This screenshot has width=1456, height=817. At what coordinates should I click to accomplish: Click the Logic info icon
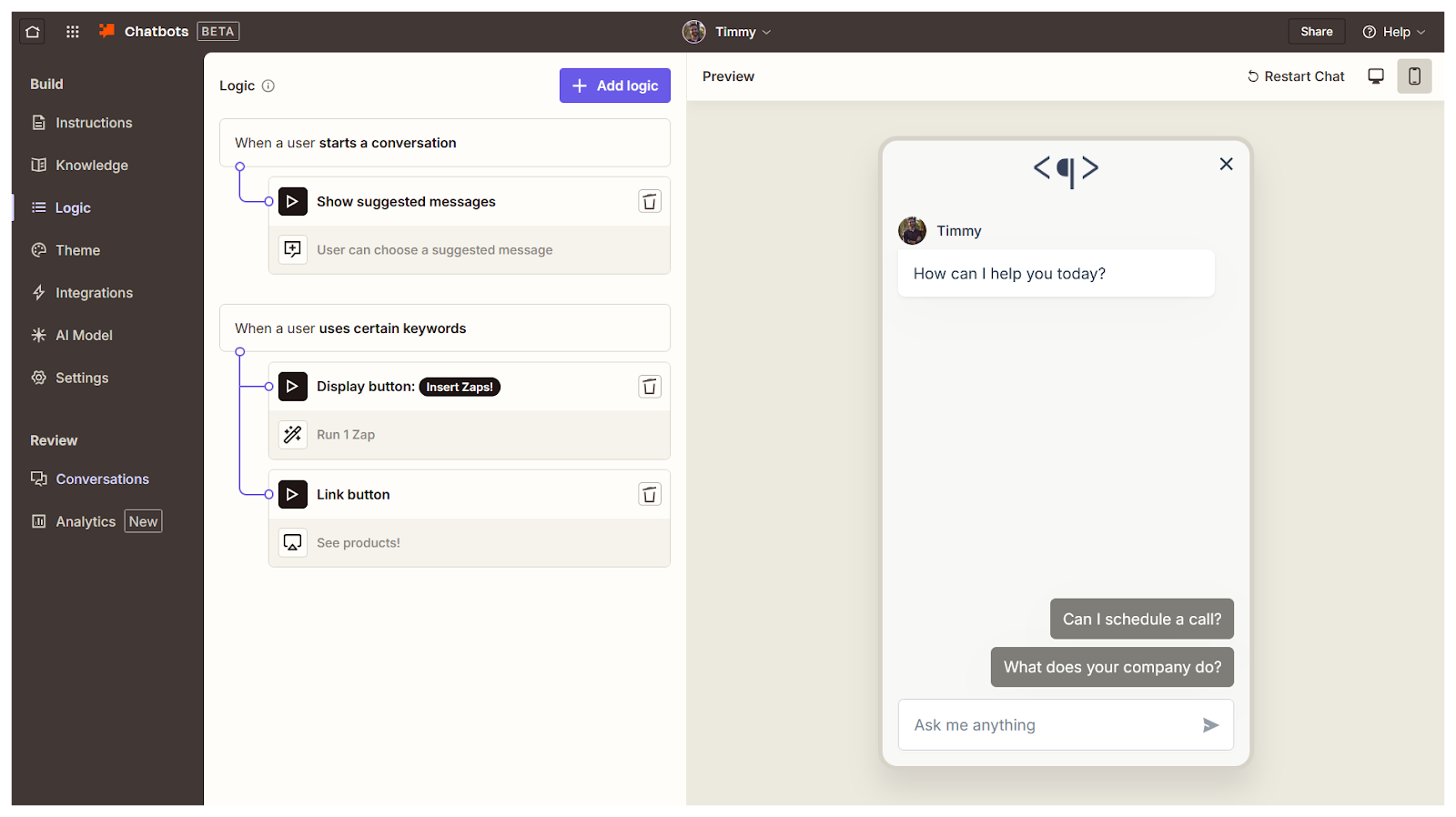click(268, 86)
